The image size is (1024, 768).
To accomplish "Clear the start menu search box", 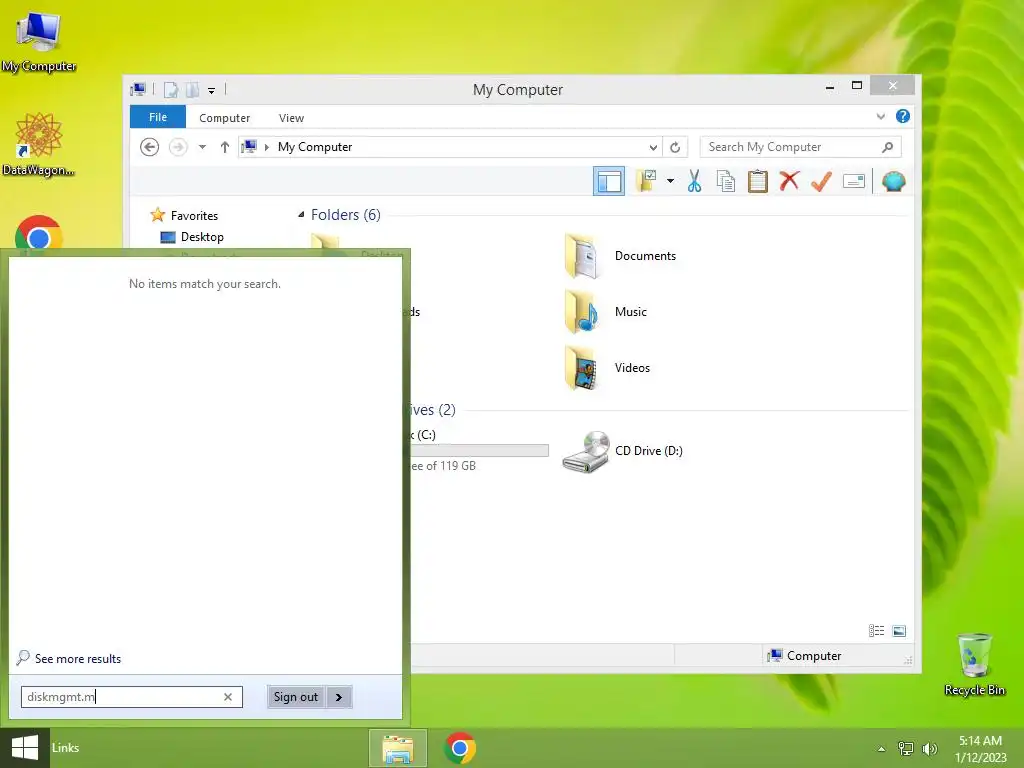I will [228, 697].
